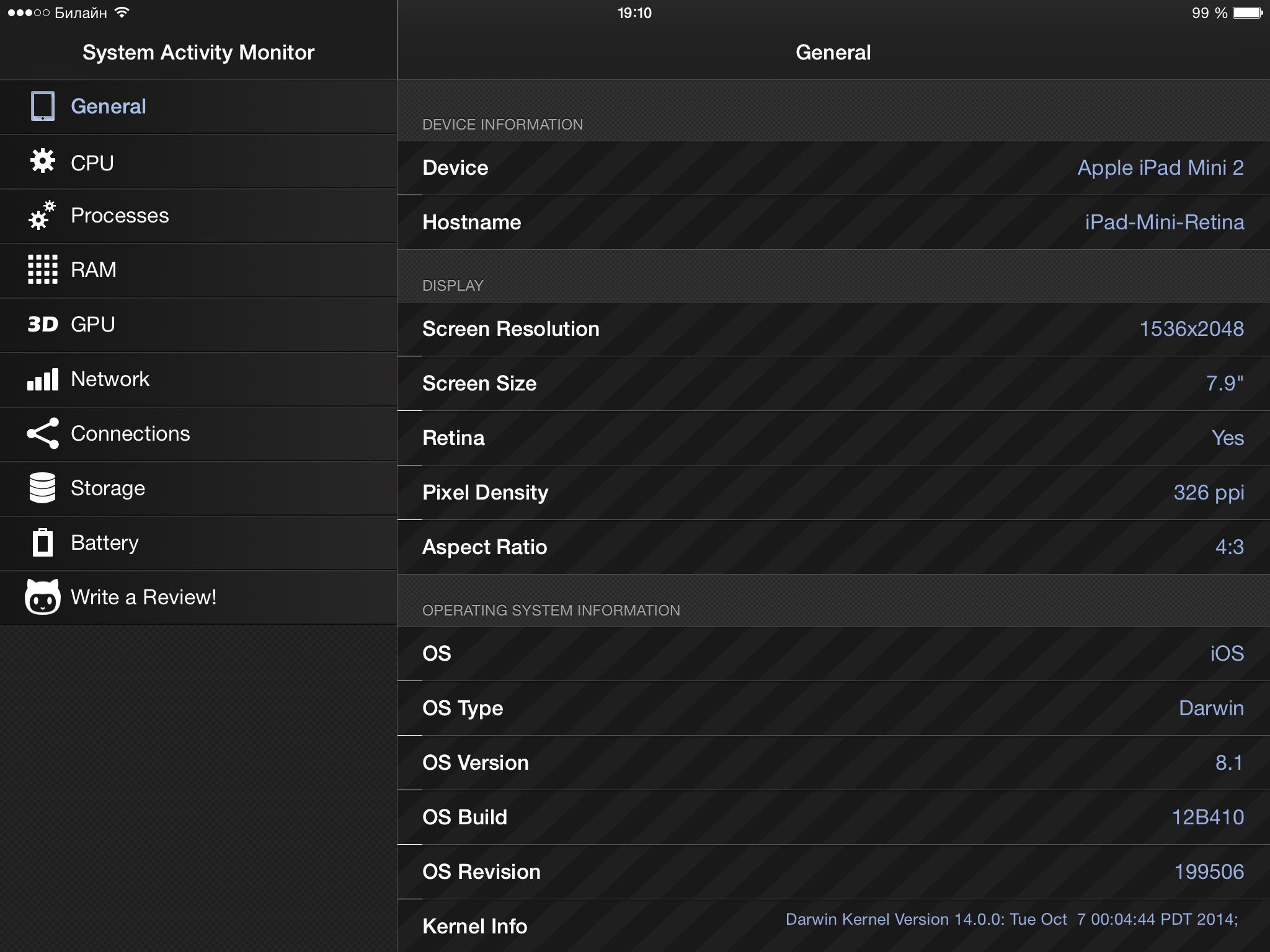
Task: Select the Storage disk stack icon
Action: 43,488
